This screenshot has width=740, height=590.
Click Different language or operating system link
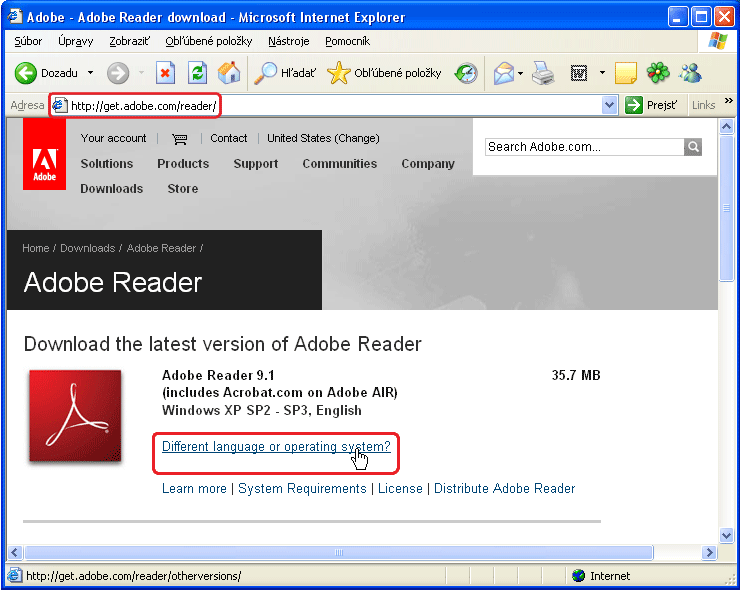click(276, 447)
